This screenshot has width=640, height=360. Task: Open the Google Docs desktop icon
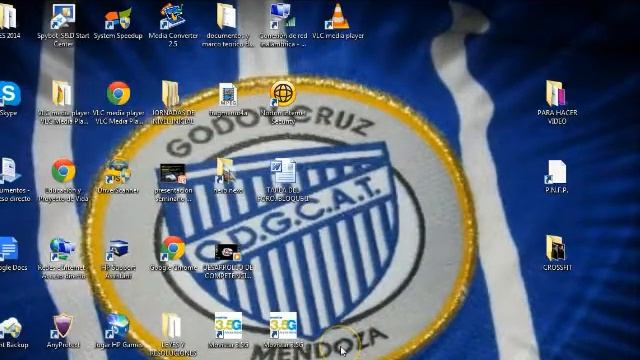[x=8, y=249]
